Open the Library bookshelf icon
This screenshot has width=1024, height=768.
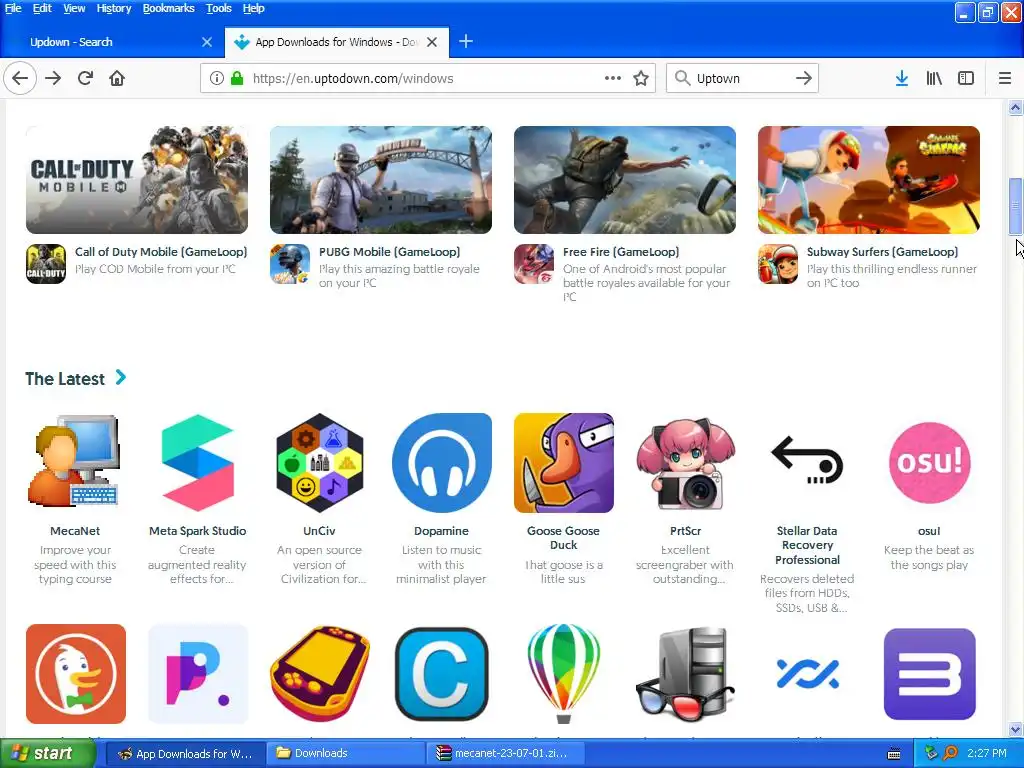pyautogui.click(x=934, y=78)
